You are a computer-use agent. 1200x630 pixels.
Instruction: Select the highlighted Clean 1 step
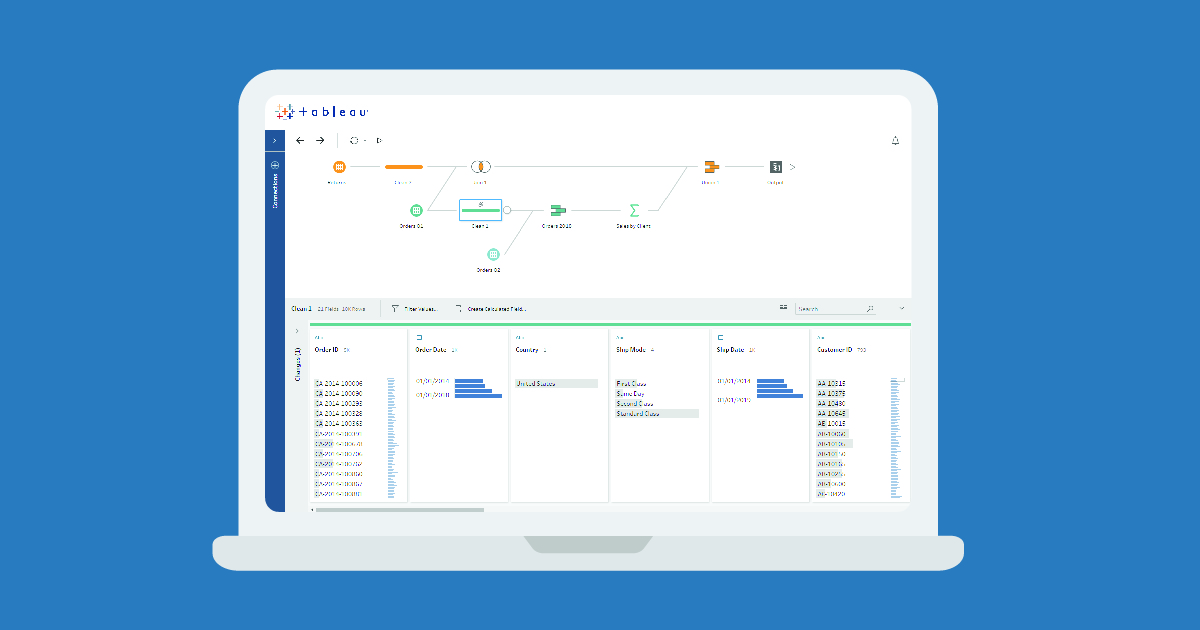480,210
